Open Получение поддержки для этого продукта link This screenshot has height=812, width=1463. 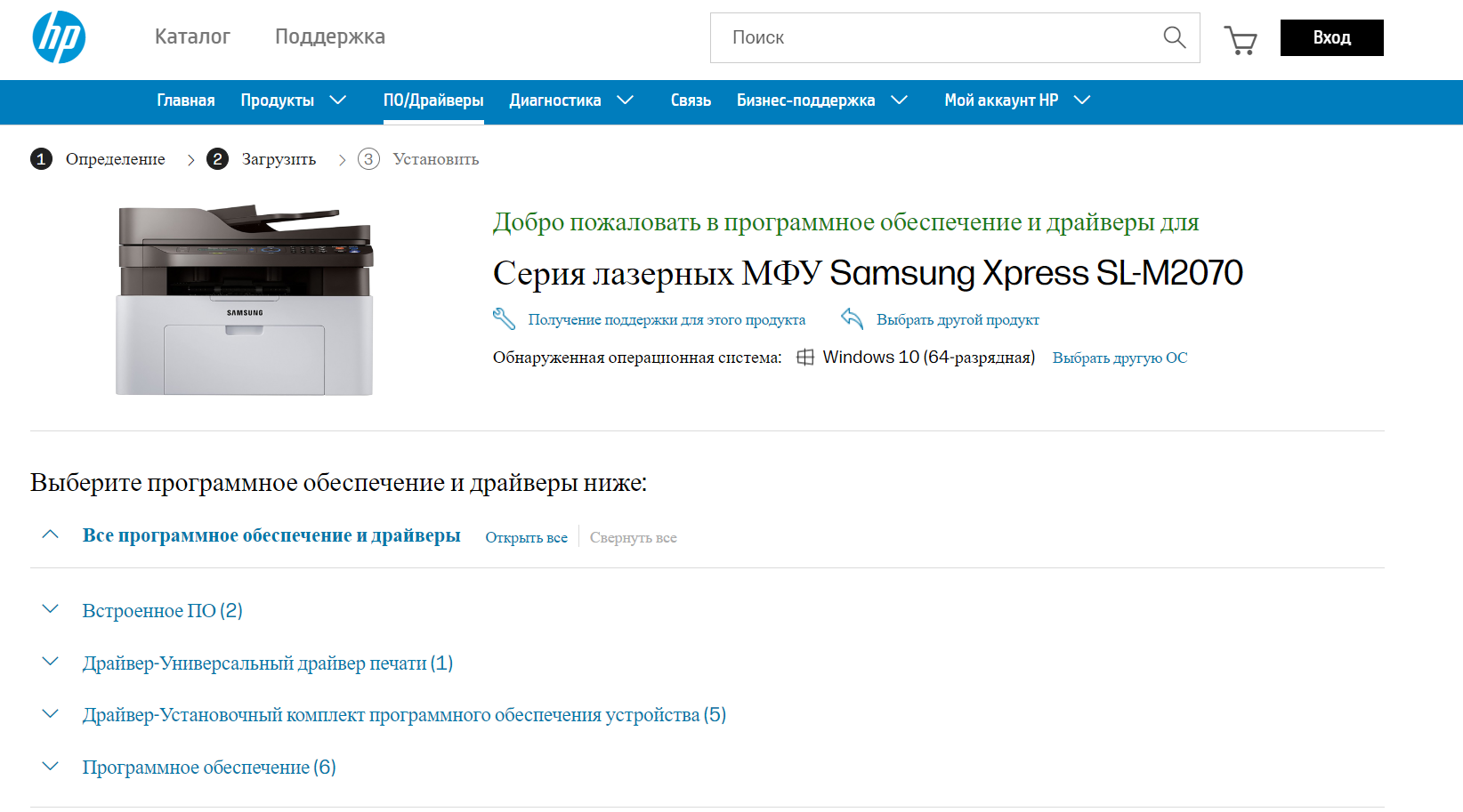click(x=667, y=319)
